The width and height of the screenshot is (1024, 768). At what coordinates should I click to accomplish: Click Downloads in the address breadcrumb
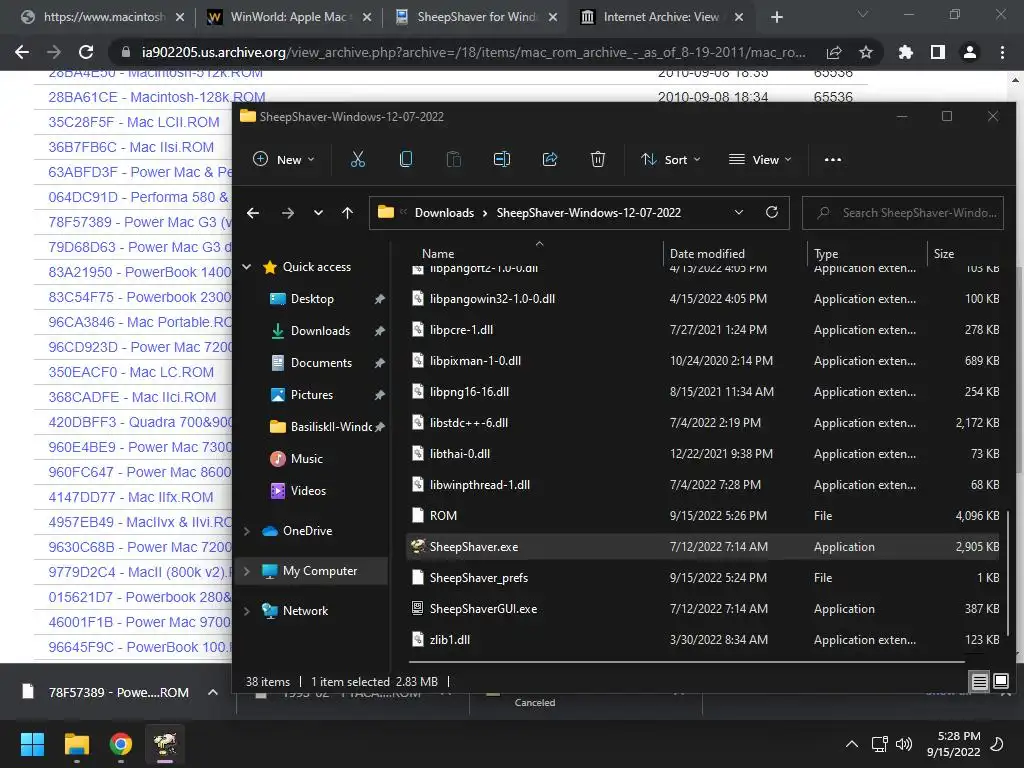(x=444, y=213)
